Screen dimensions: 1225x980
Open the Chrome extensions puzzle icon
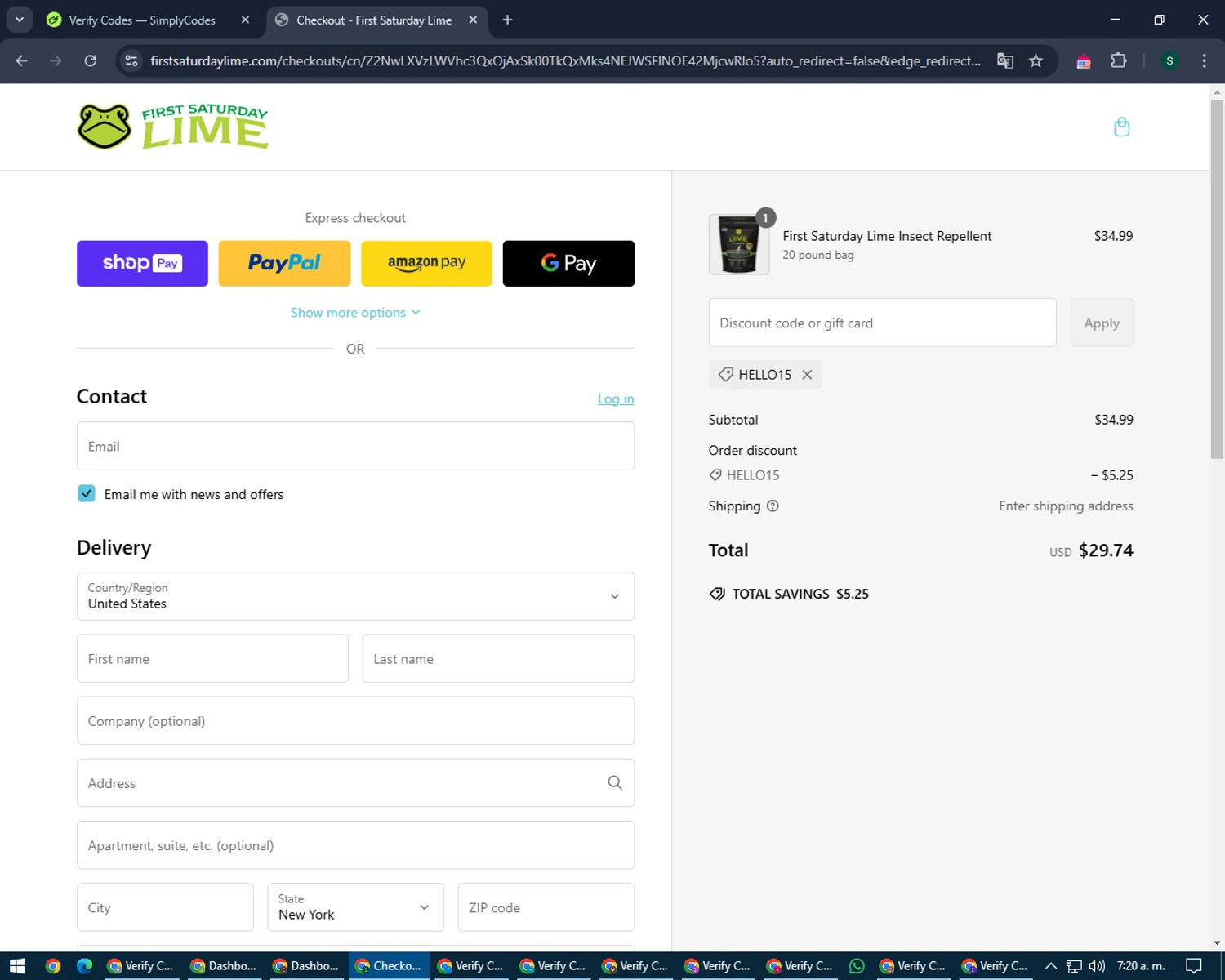click(1119, 60)
